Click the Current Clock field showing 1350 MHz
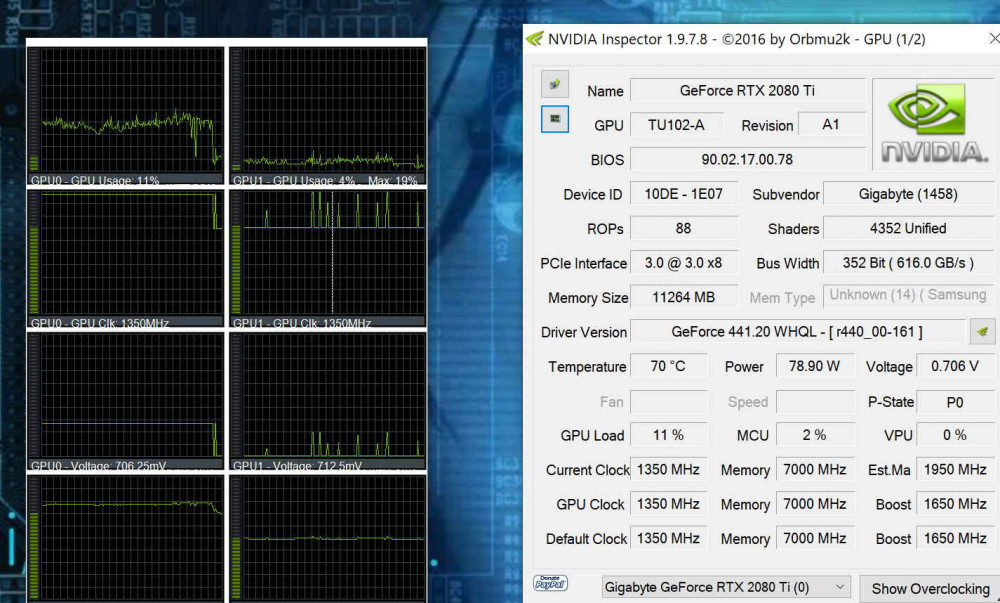This screenshot has width=1000, height=603. coord(669,469)
